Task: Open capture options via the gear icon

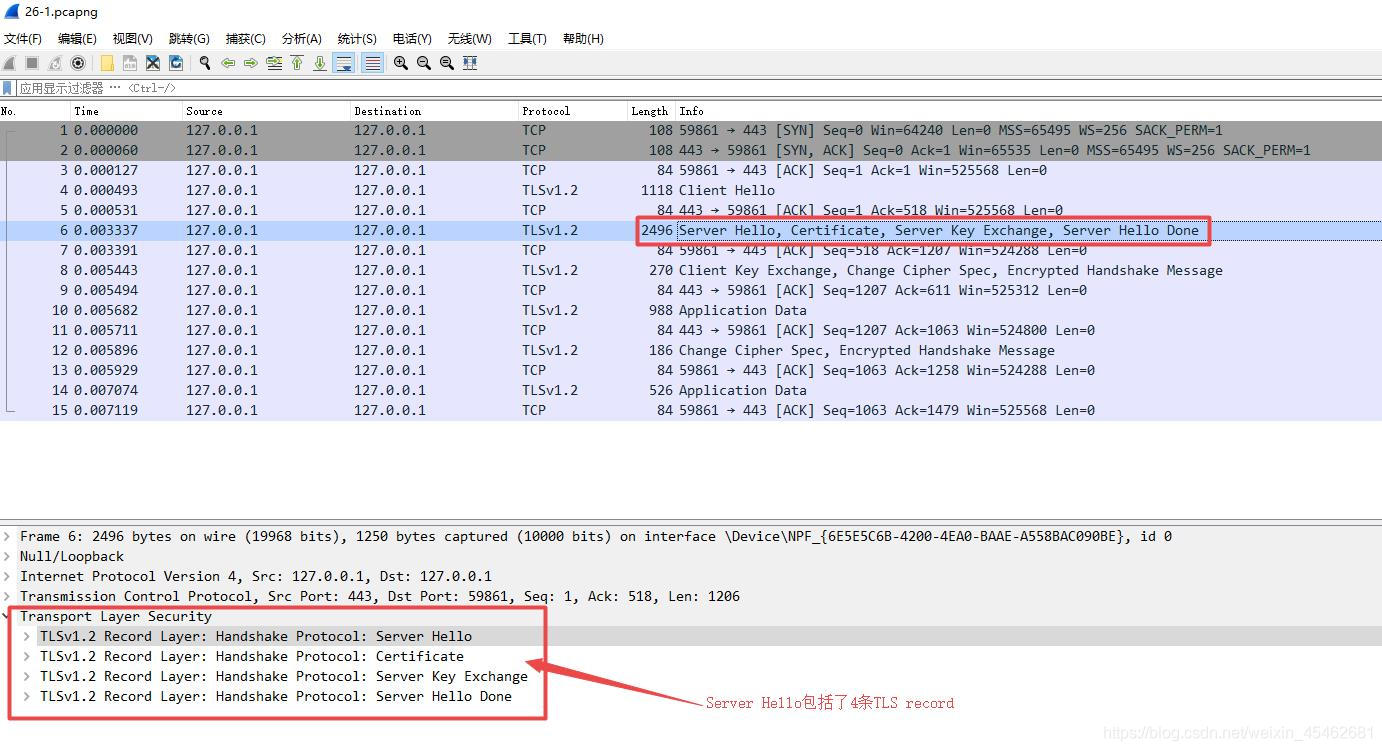Action: pos(78,62)
